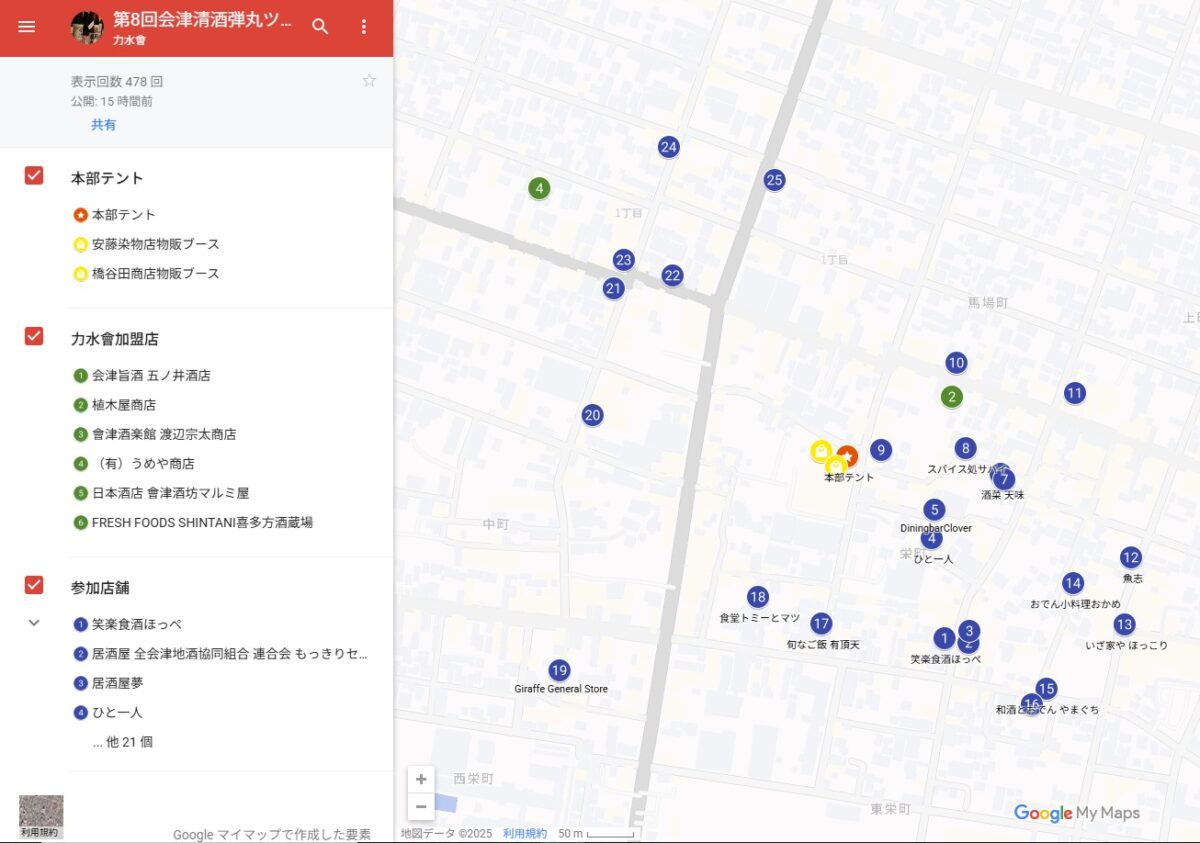Open 安藤染物店物販ブース list entry
The image size is (1200, 843).
pyautogui.click(x=156, y=244)
